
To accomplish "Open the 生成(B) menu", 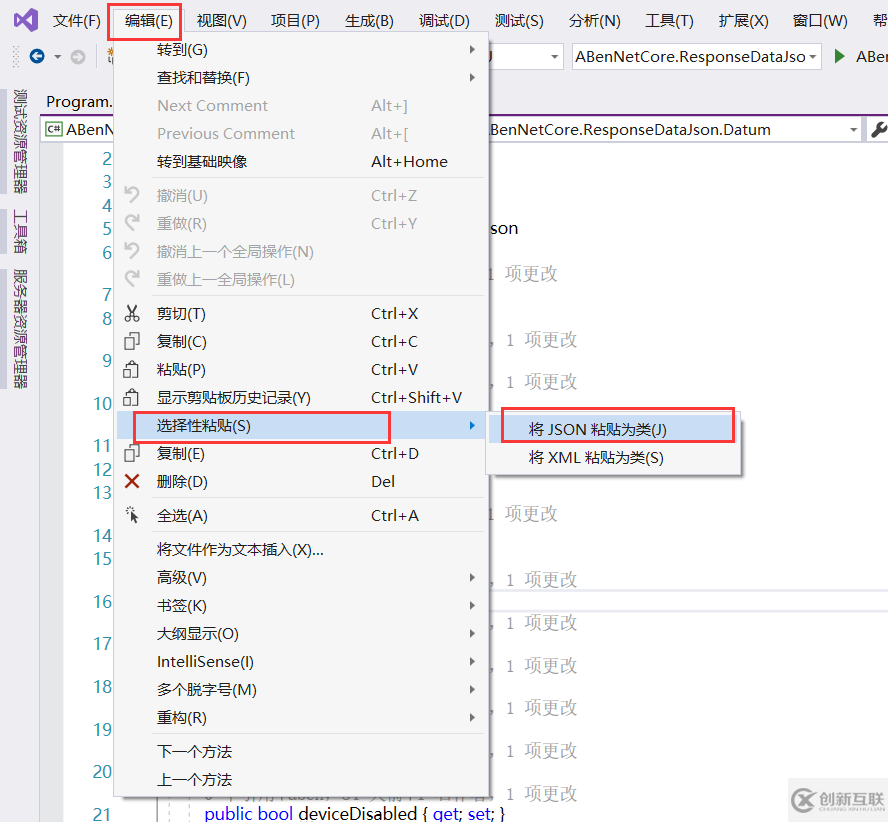I will tap(369, 21).
